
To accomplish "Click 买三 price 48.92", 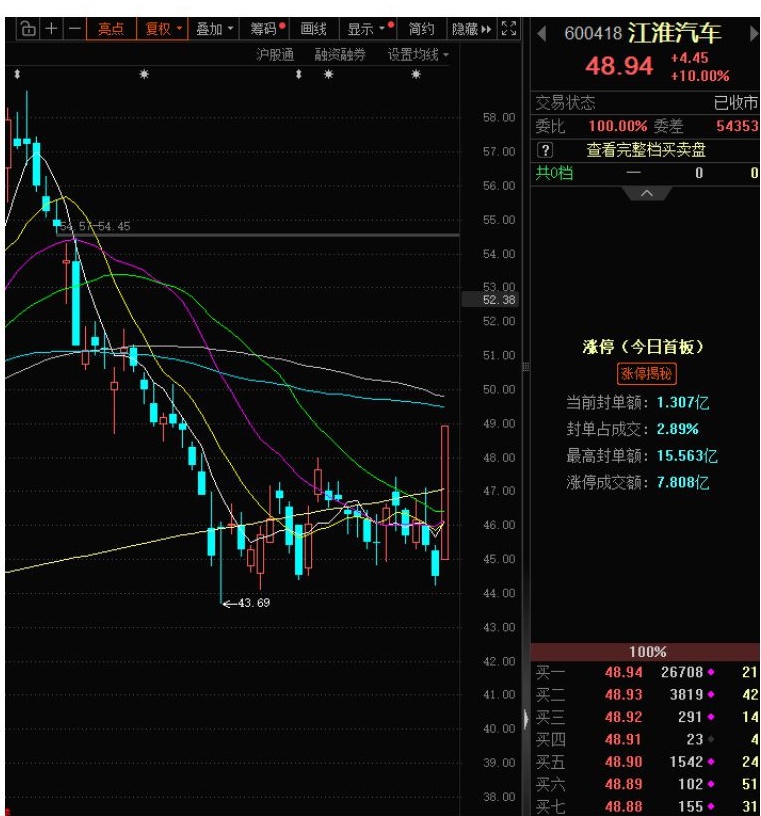I will click(624, 717).
